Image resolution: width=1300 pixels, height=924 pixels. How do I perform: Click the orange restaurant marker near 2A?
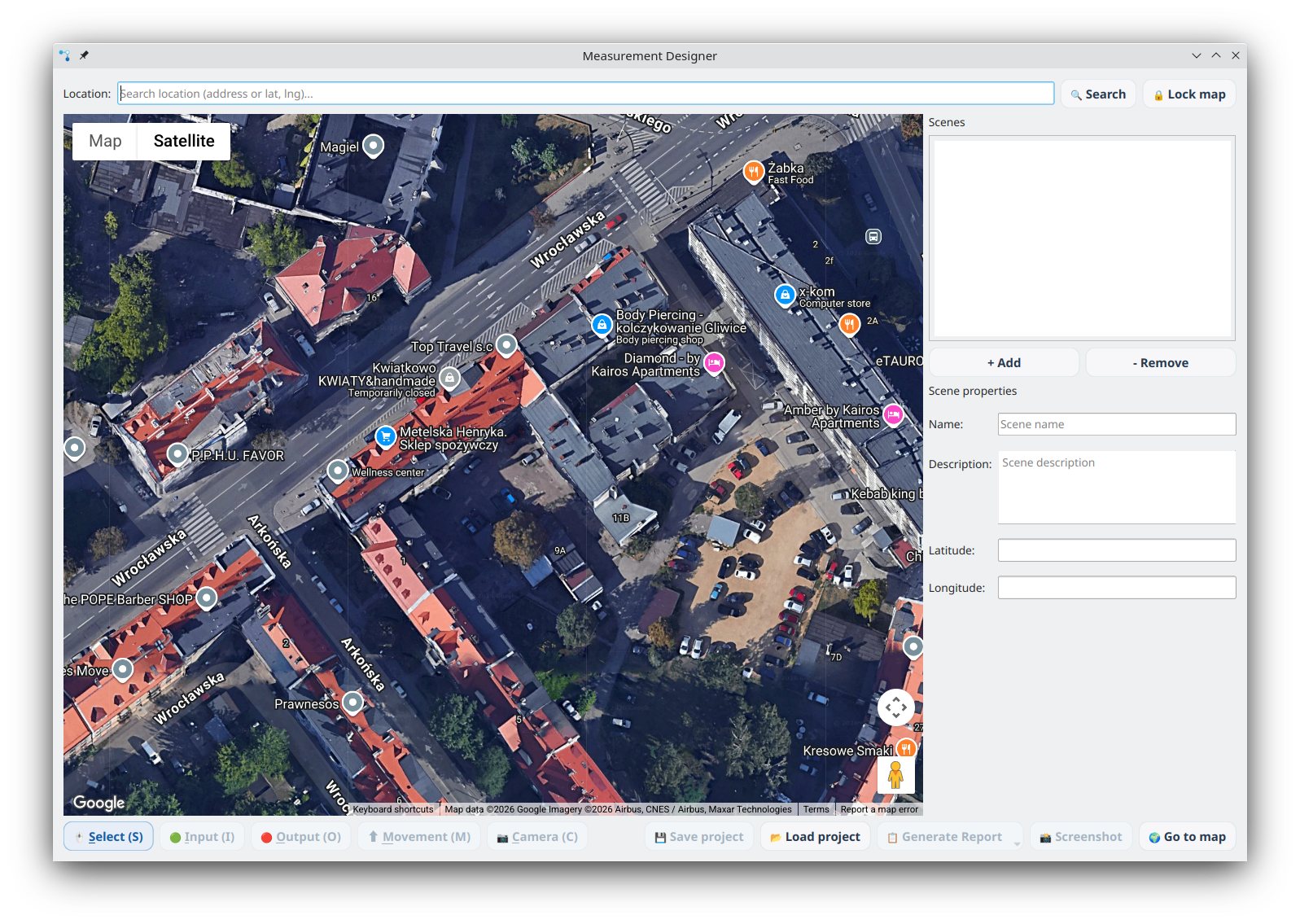point(849,325)
